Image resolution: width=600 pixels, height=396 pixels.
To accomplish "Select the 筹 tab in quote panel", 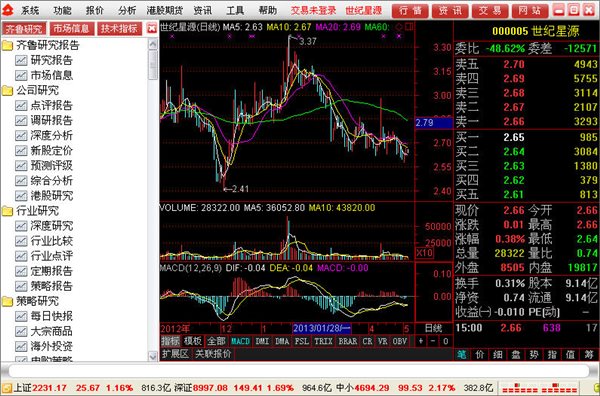I will [589, 355].
